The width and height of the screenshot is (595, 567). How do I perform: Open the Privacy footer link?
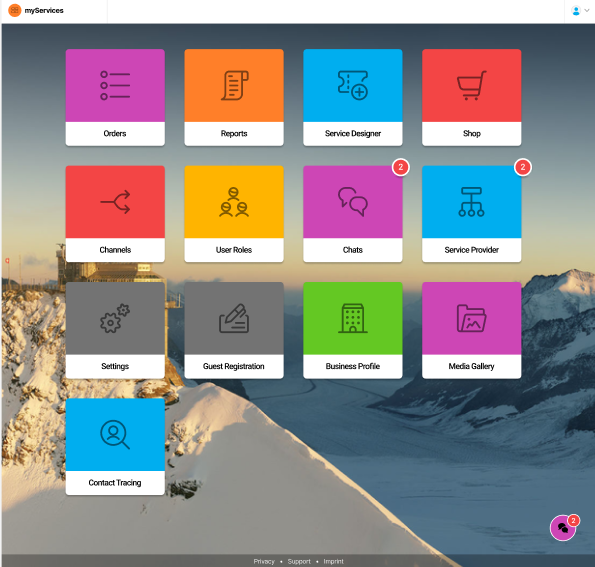(264, 561)
